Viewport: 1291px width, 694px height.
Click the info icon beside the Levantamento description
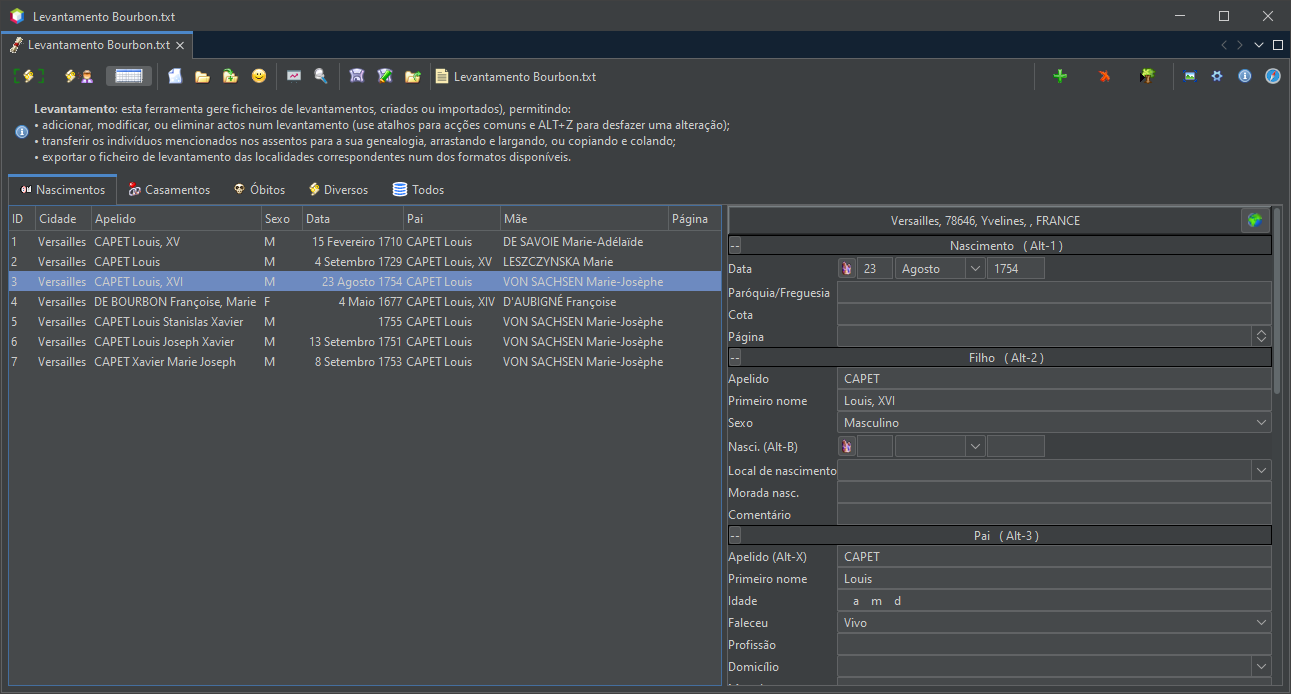(x=21, y=132)
